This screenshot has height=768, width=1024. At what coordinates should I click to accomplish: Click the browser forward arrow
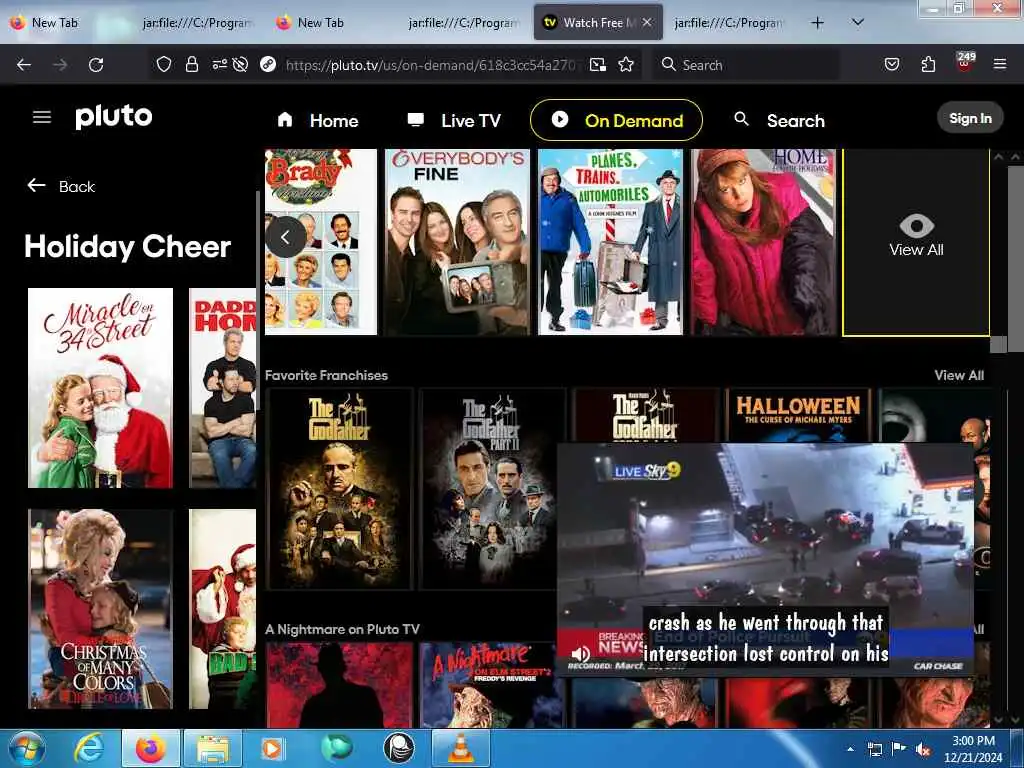pyautogui.click(x=60, y=65)
